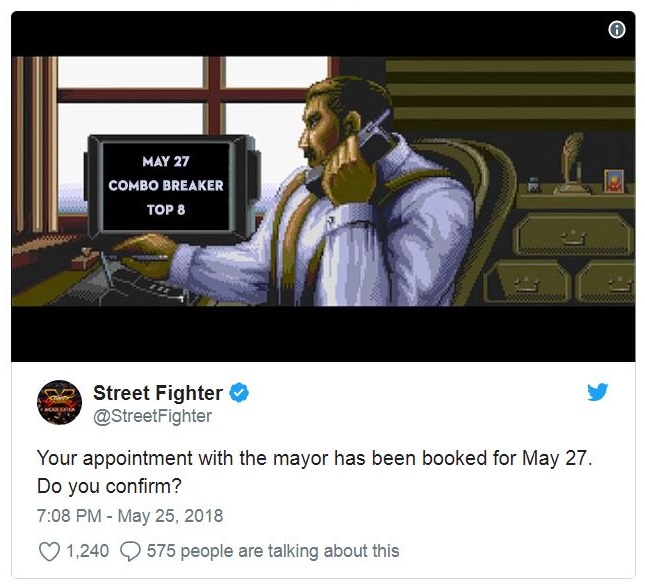Click the blue verified badge
This screenshot has width=645, height=587.
(x=239, y=392)
